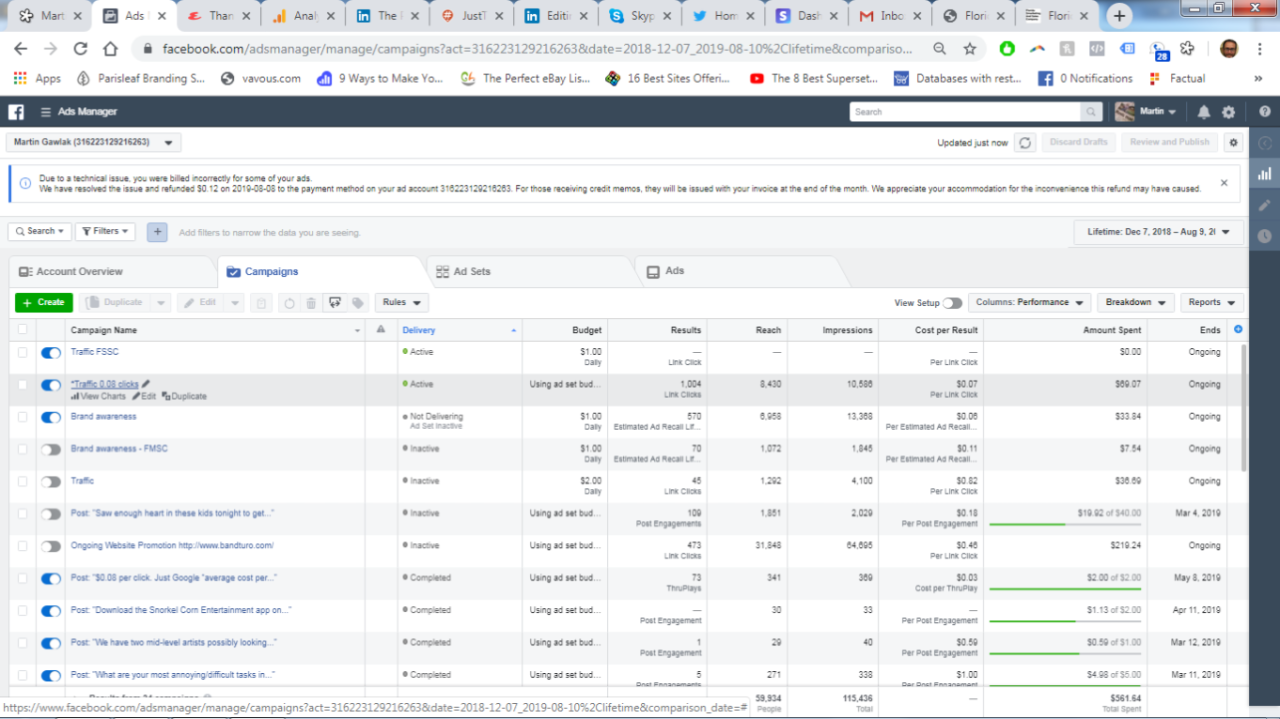
Task: Open the Help question mark icon
Action: click(1265, 112)
